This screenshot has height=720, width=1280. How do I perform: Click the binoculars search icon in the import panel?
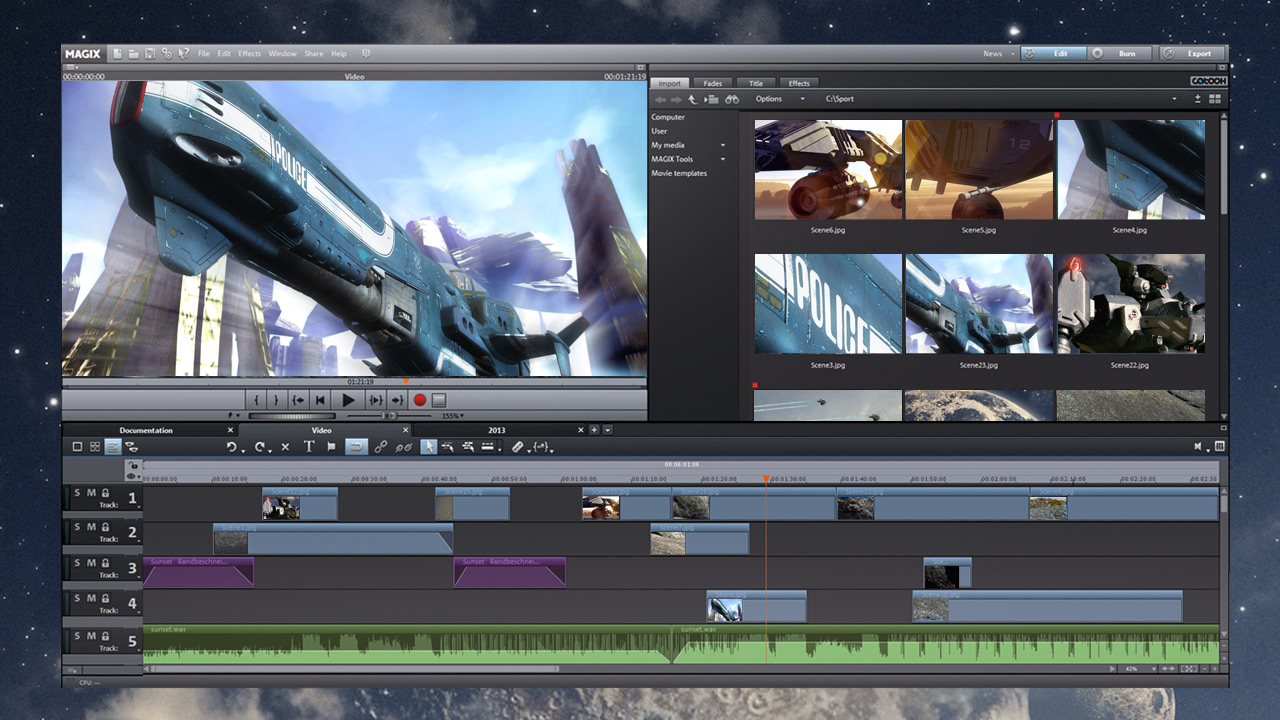coord(733,99)
